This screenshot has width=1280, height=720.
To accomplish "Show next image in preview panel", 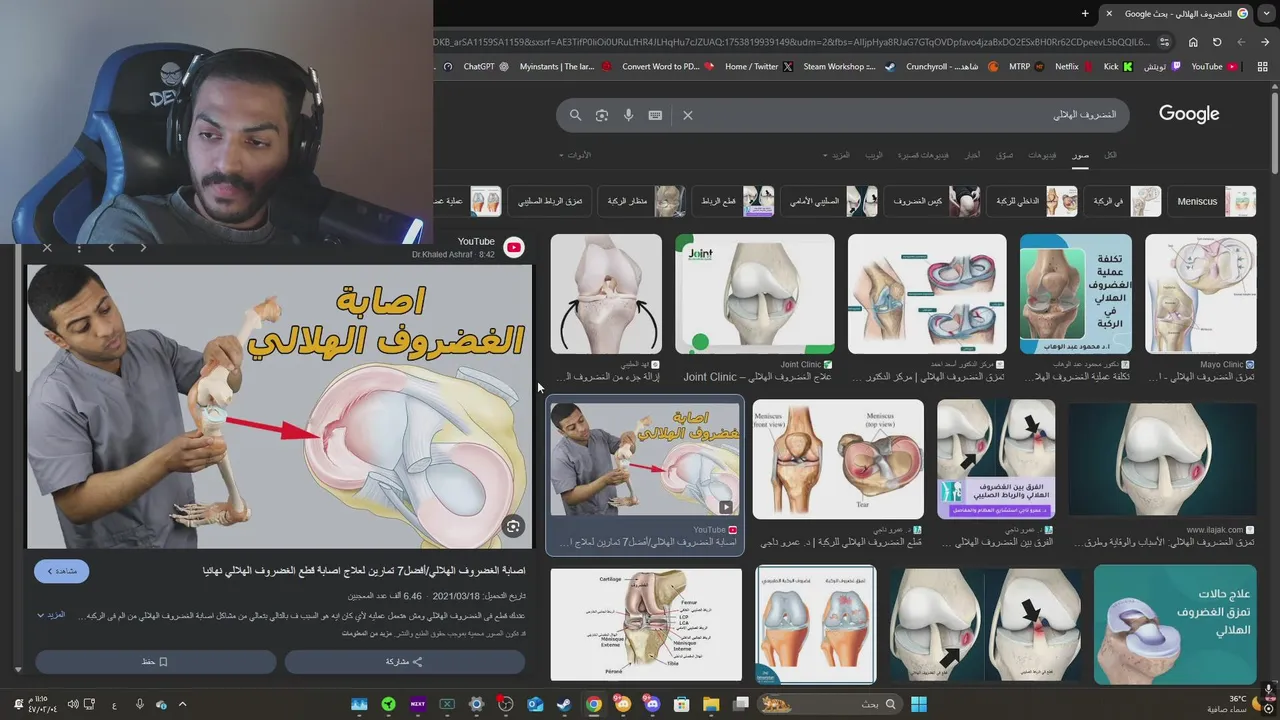I will [x=111, y=247].
